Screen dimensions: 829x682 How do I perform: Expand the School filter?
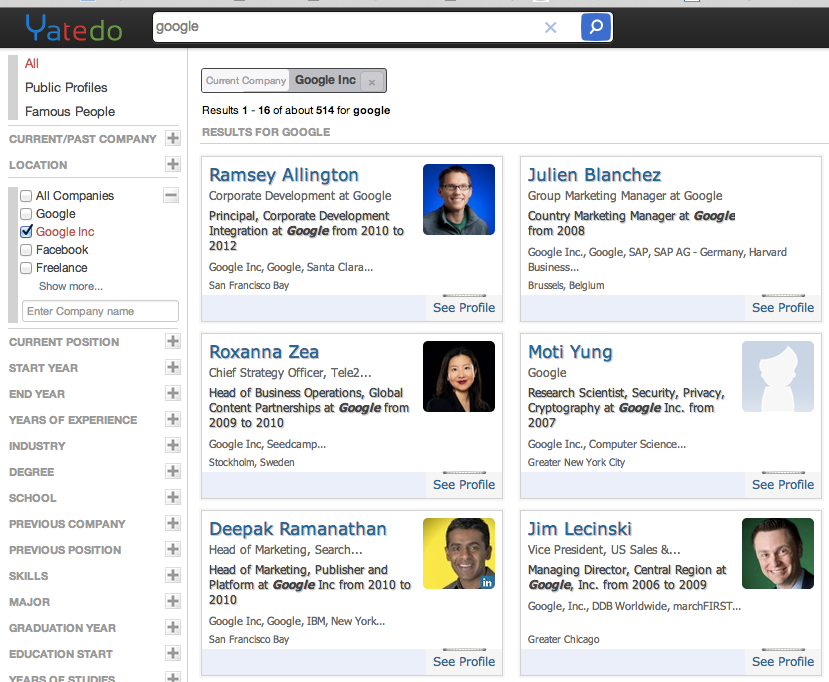coord(172,496)
